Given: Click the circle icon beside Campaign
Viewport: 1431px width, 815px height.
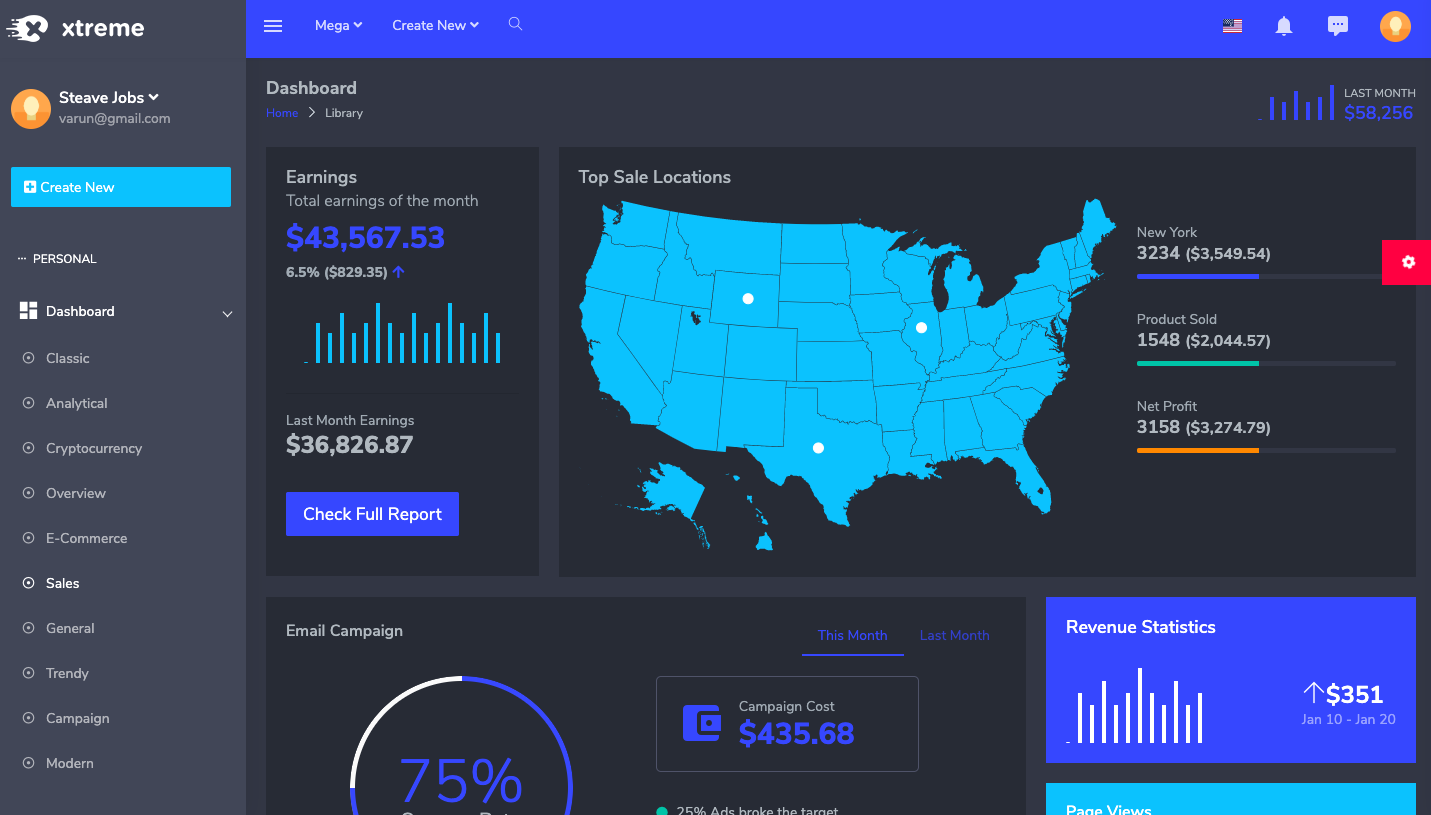Looking at the screenshot, I should click(28, 718).
